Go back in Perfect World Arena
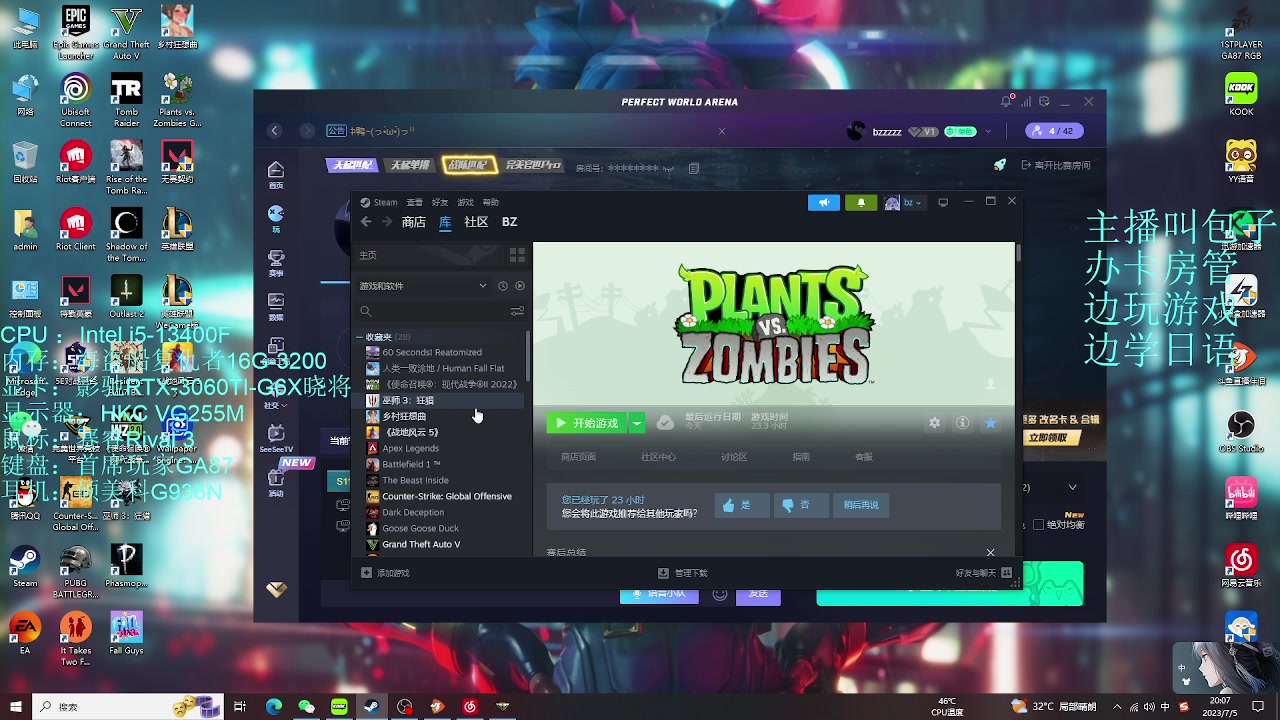1280x720 pixels. pyautogui.click(x=274, y=131)
